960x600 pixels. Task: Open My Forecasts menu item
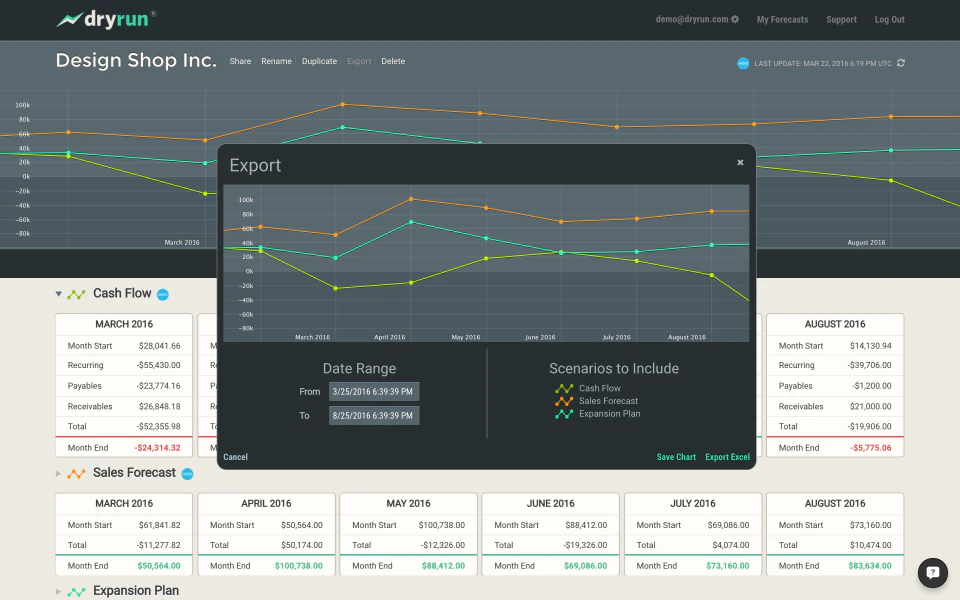pos(782,20)
